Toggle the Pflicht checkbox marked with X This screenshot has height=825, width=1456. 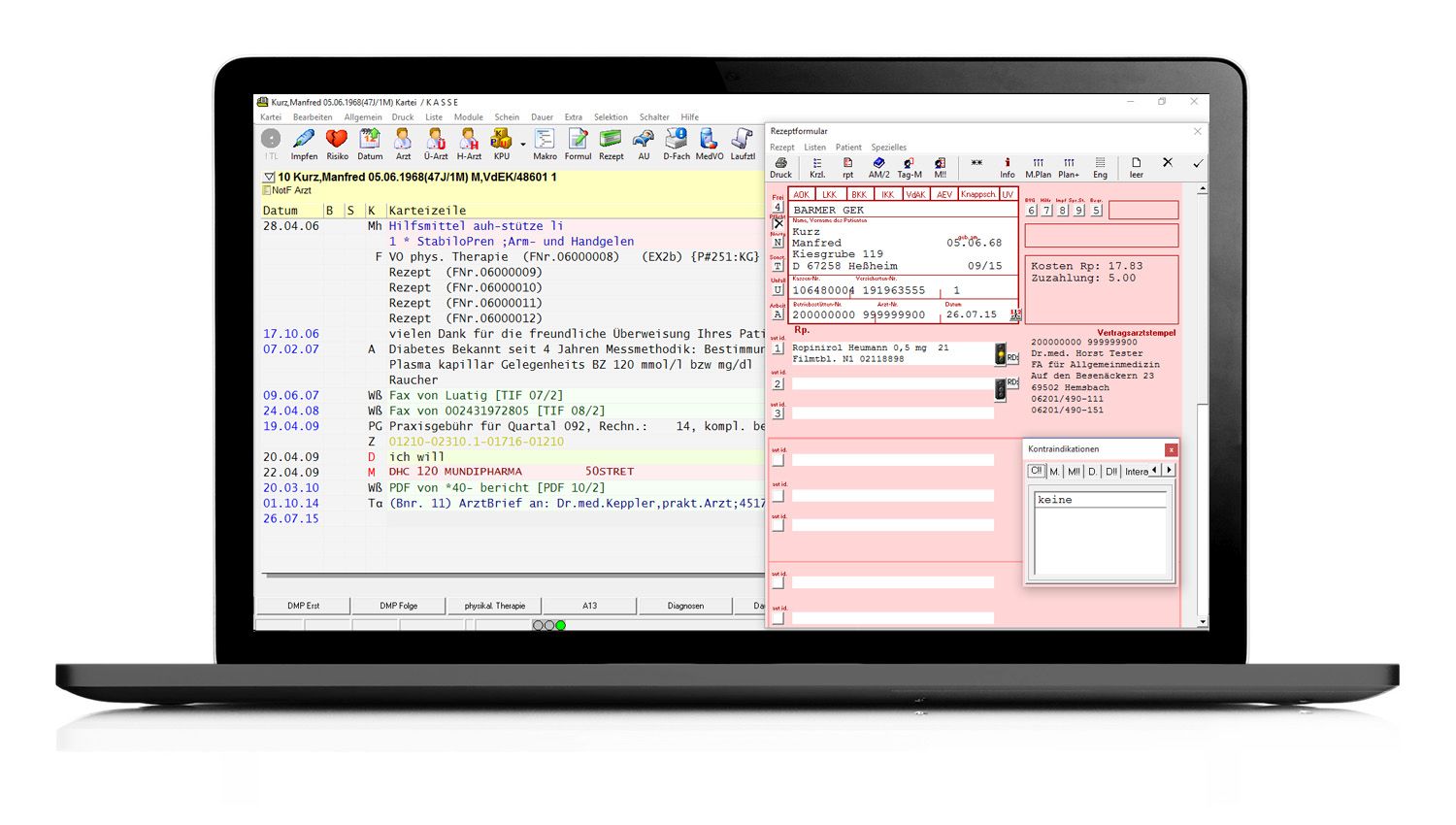(x=778, y=223)
